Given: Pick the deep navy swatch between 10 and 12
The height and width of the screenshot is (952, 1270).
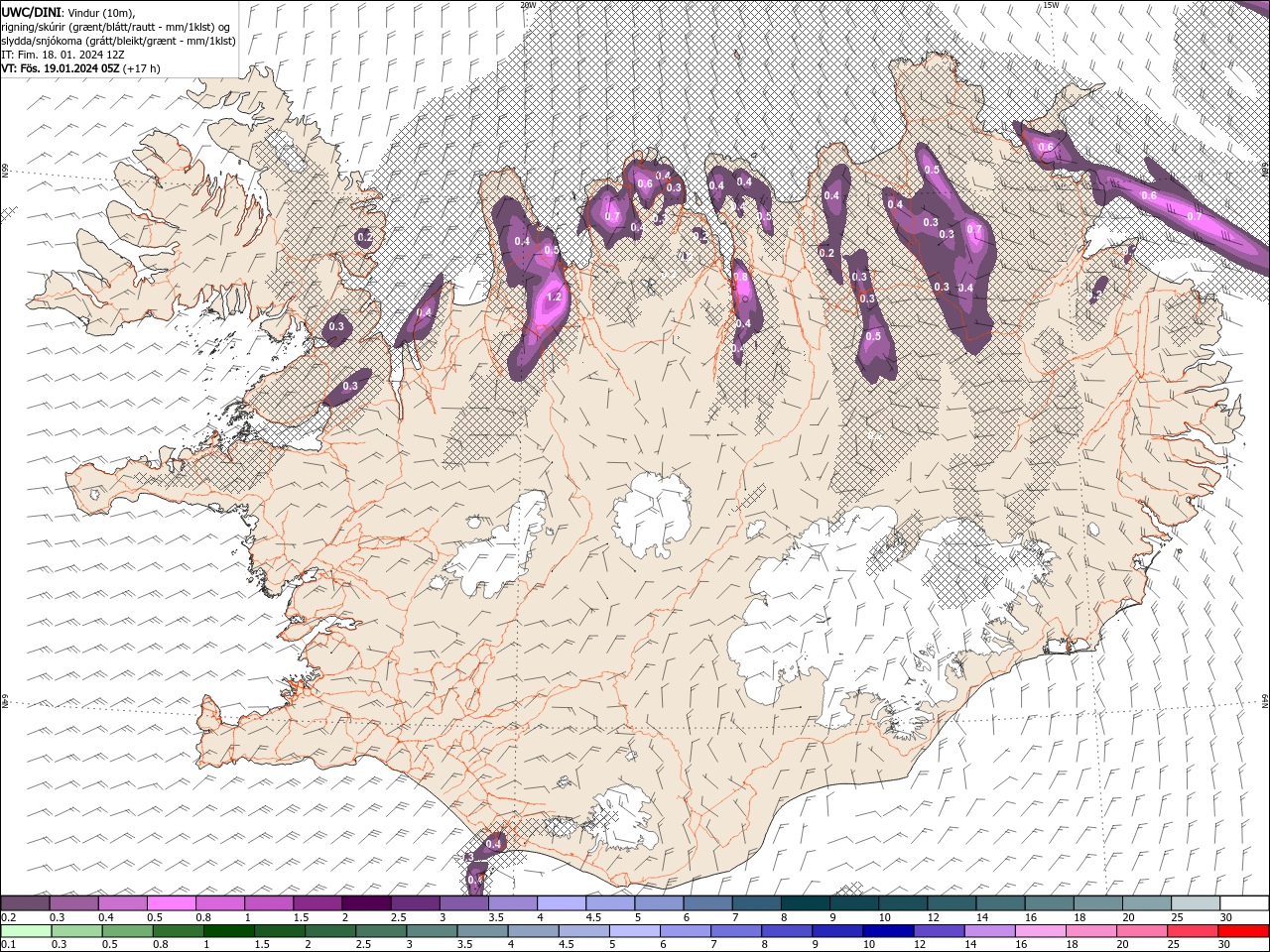Looking at the screenshot, I should (x=888, y=931).
